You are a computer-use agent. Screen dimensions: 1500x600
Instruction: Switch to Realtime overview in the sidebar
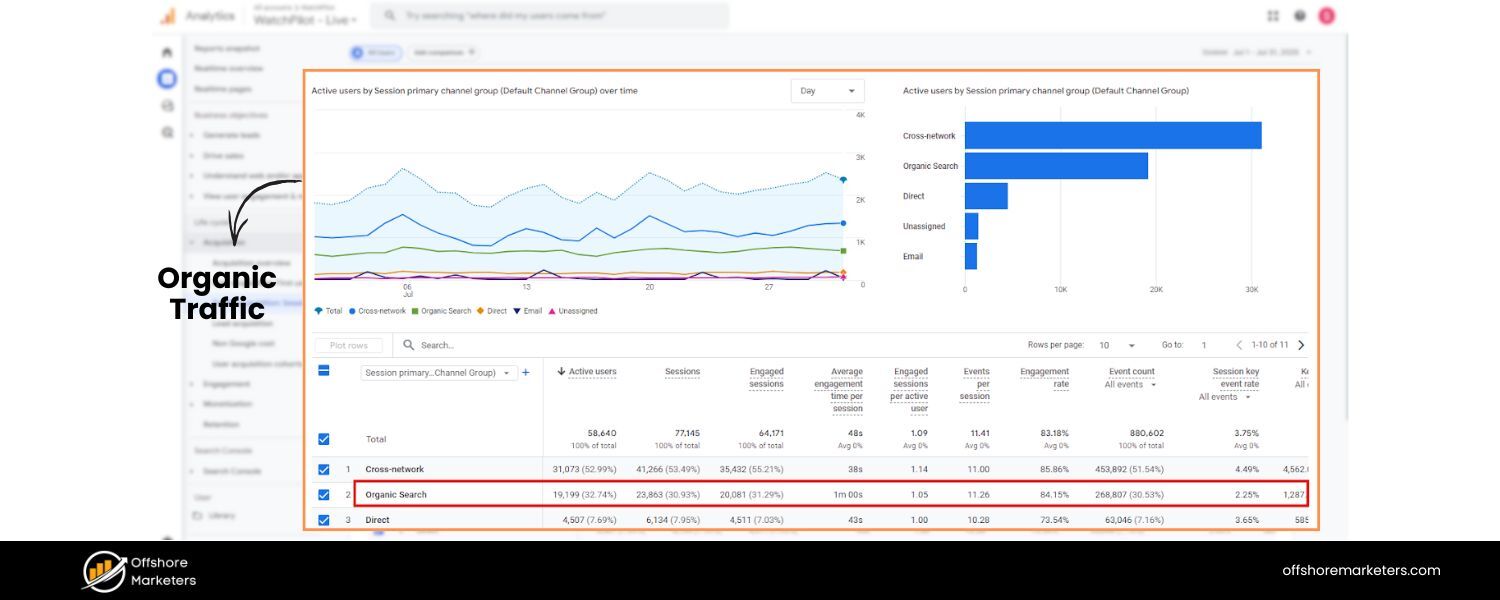click(x=227, y=68)
